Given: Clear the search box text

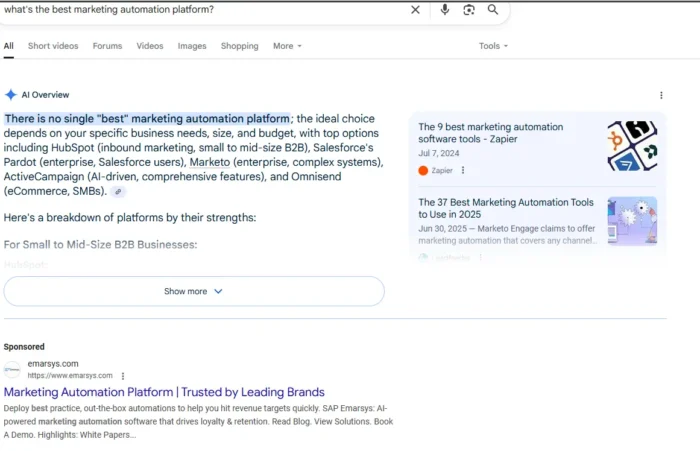Looking at the screenshot, I should pos(416,10).
